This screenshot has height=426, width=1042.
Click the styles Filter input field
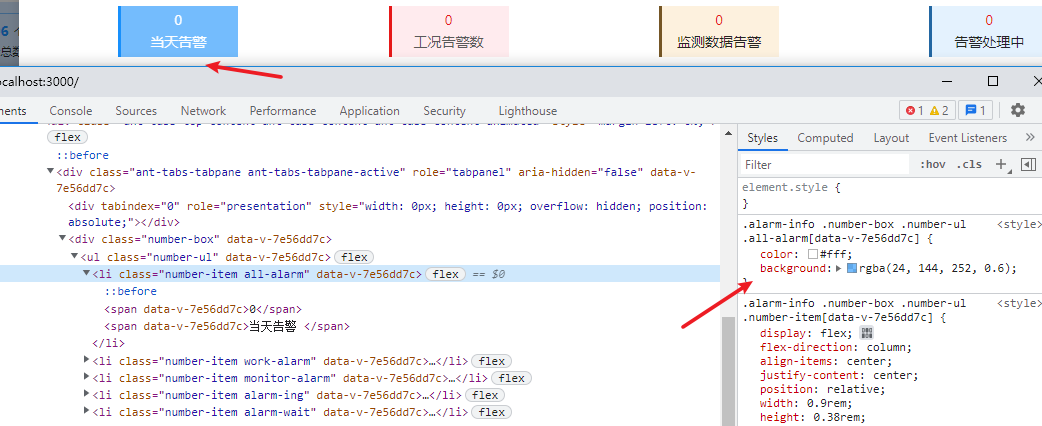coord(825,164)
